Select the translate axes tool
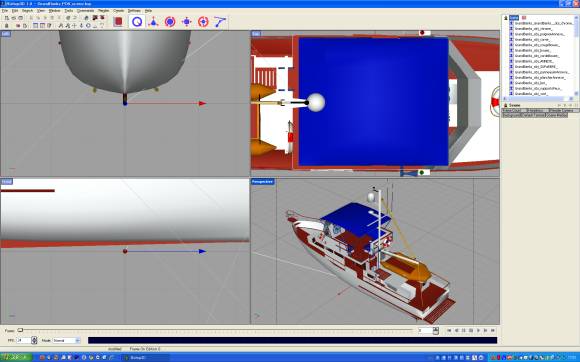580x362 pixels. [x=153, y=22]
